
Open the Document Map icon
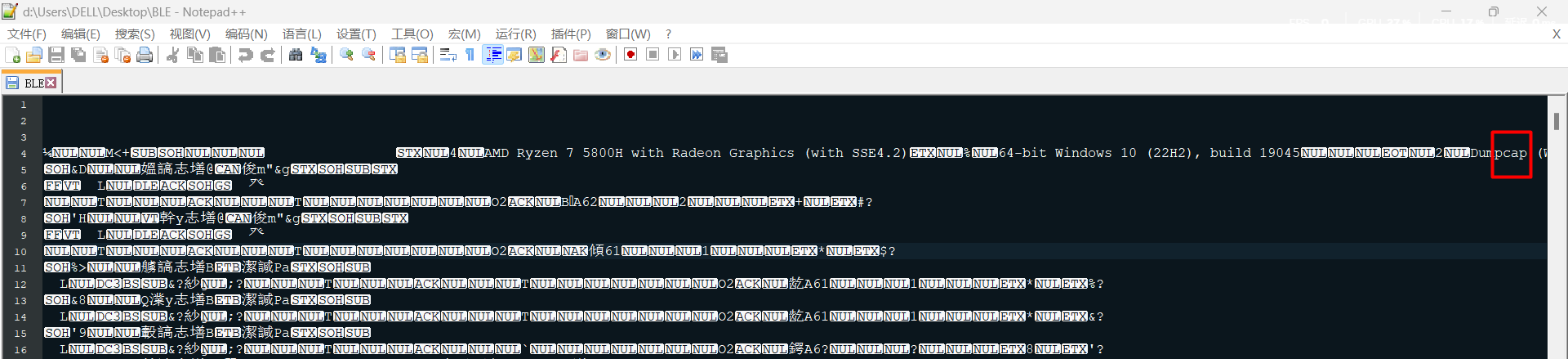[x=537, y=55]
